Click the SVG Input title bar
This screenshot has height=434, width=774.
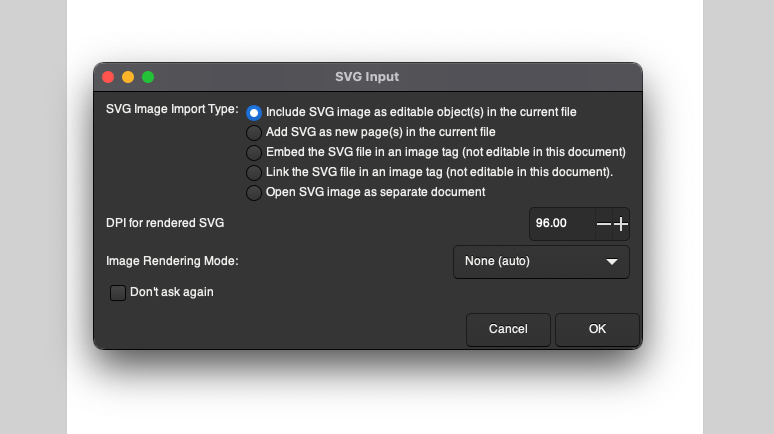[367, 77]
